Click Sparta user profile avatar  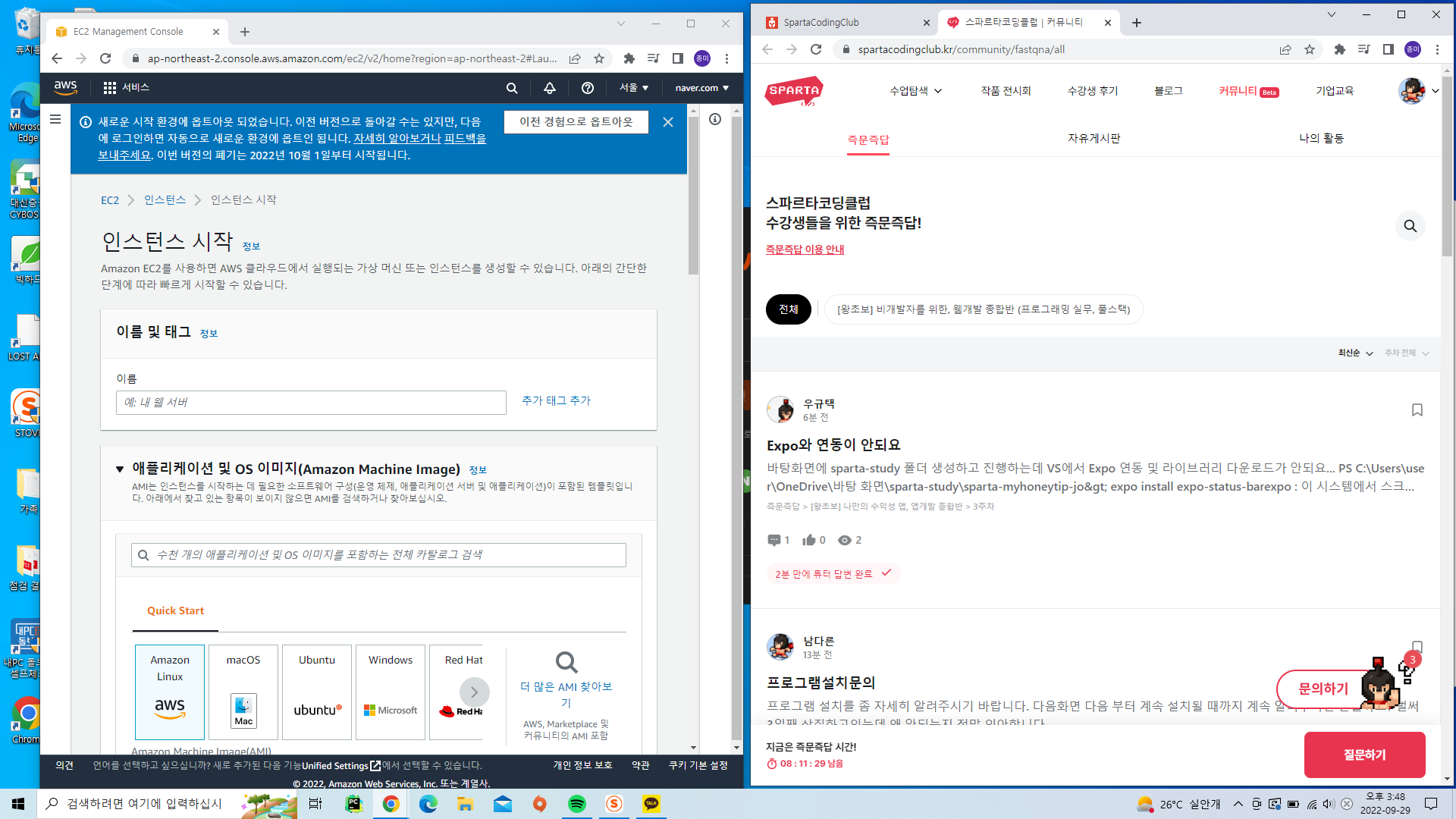coord(1411,91)
